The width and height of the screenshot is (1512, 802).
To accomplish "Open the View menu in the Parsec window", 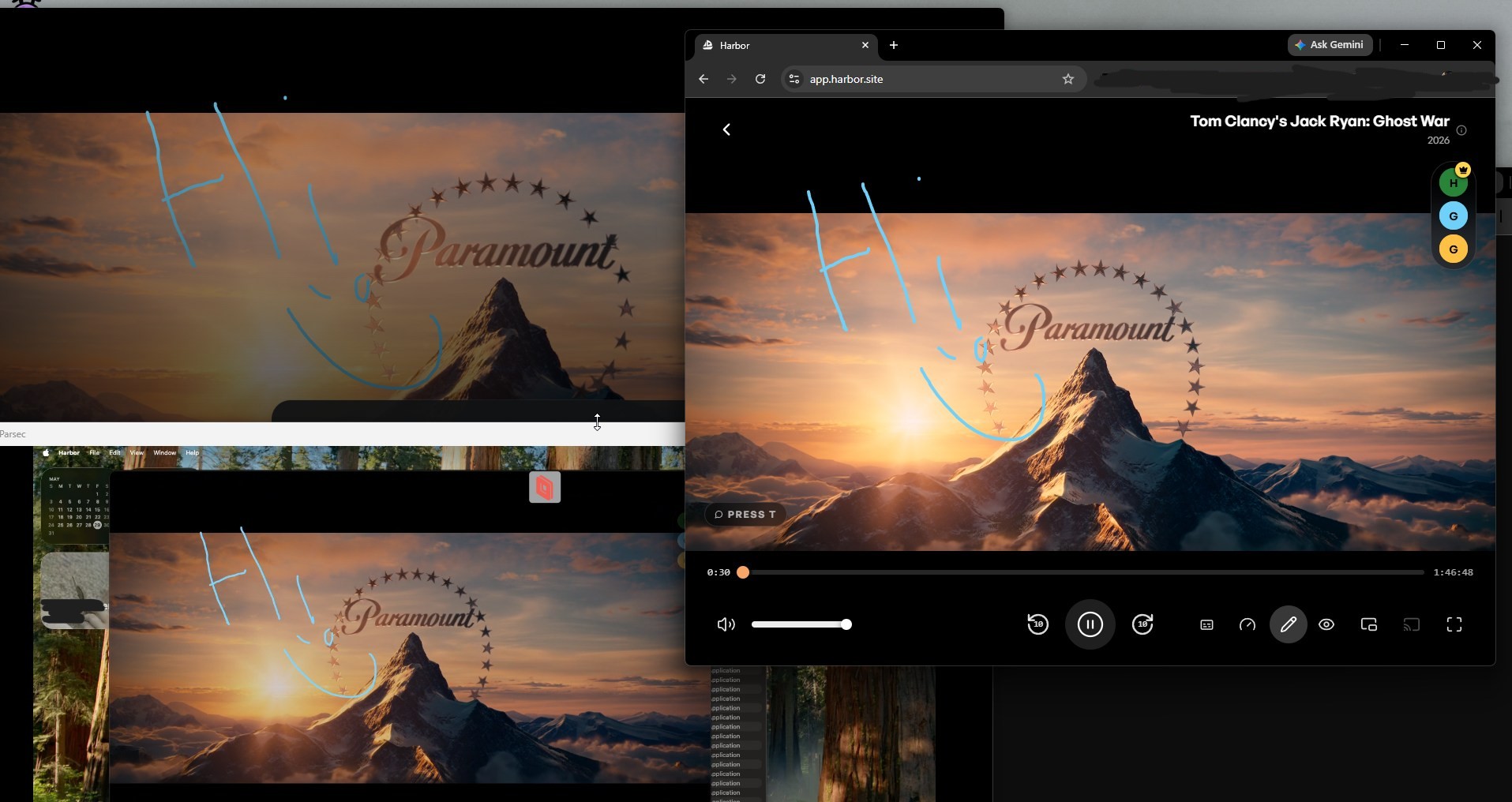I will (x=137, y=453).
